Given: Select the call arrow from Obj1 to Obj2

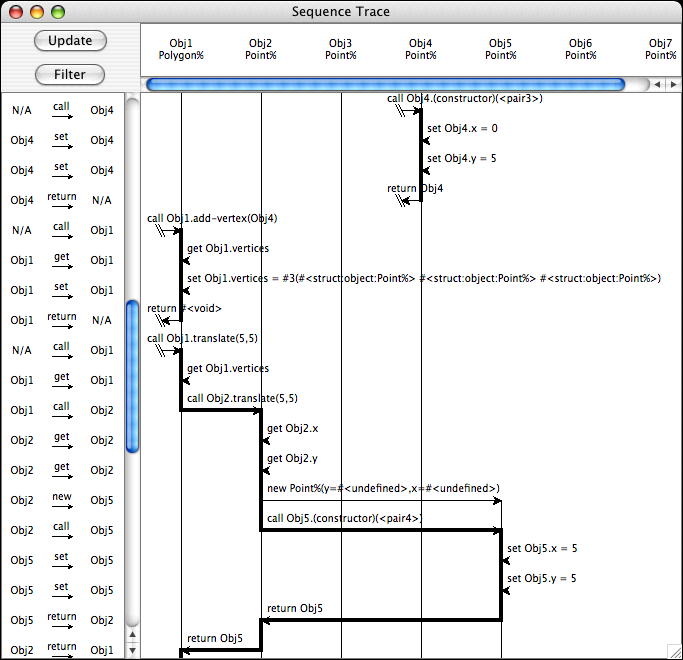Looking at the screenshot, I should point(62,410).
